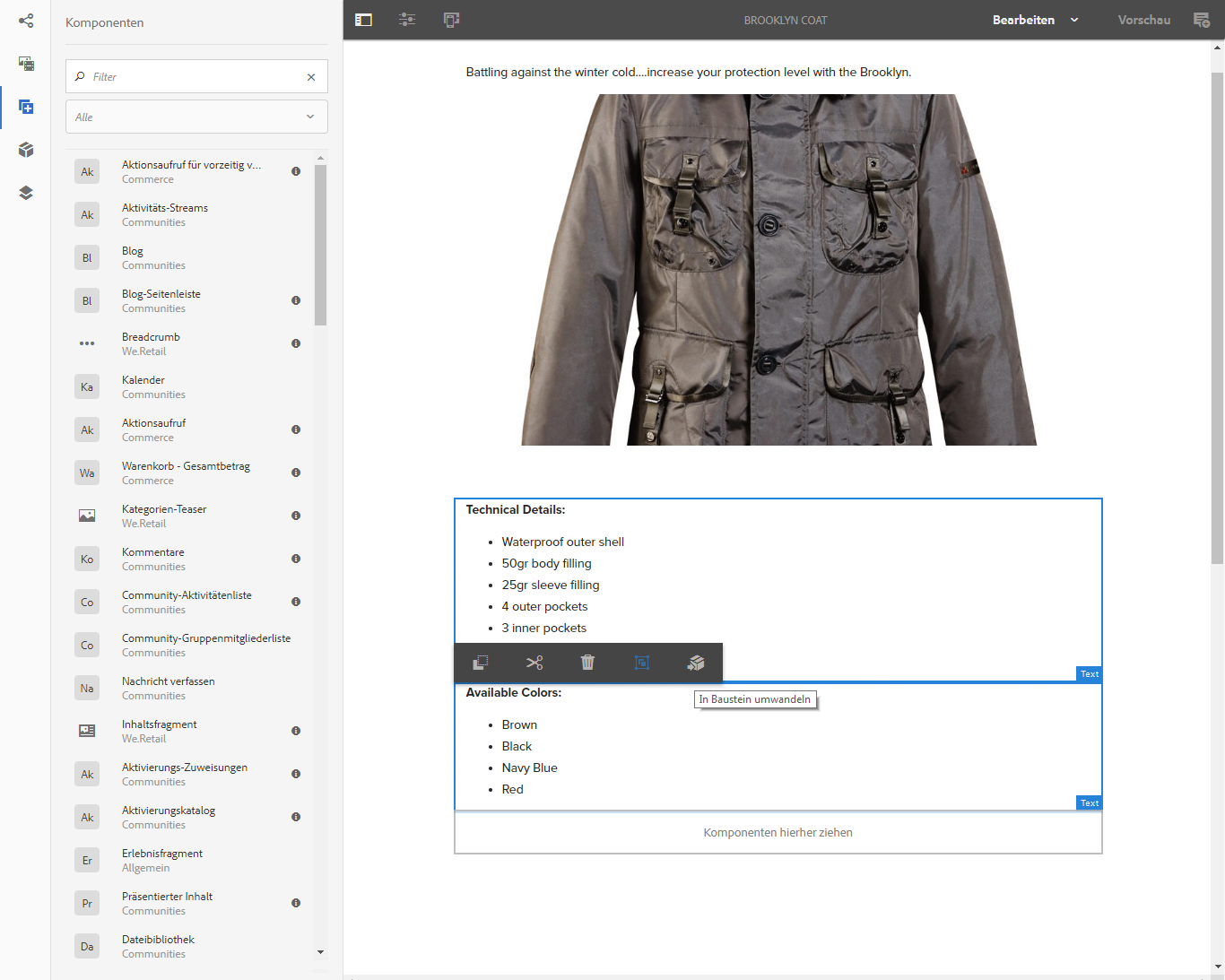1225x980 pixels.
Task: Select the Aktionsaufruf Commerce component
Action: (x=189, y=429)
